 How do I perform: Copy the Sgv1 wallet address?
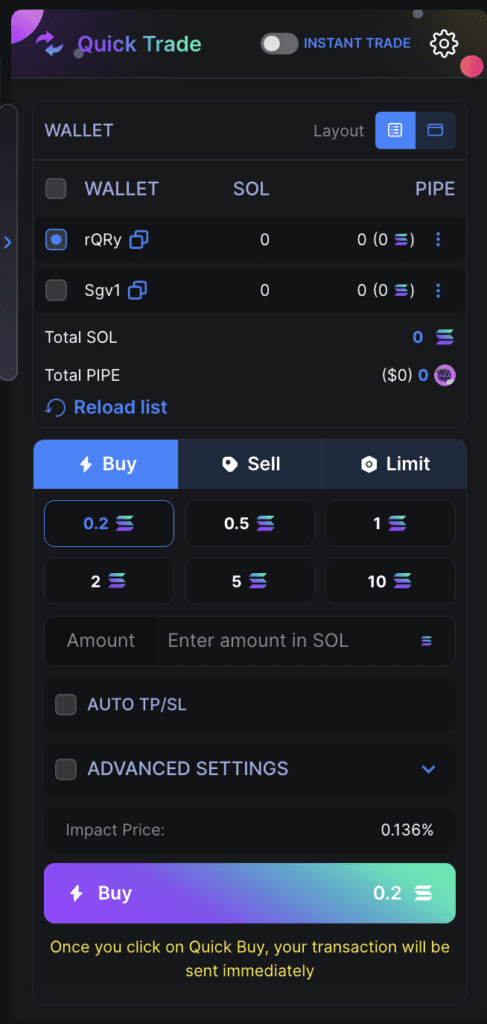tap(137, 290)
